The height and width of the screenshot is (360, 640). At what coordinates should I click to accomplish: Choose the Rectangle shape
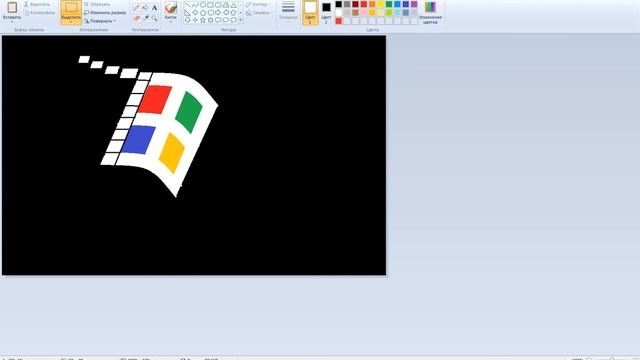(210, 5)
